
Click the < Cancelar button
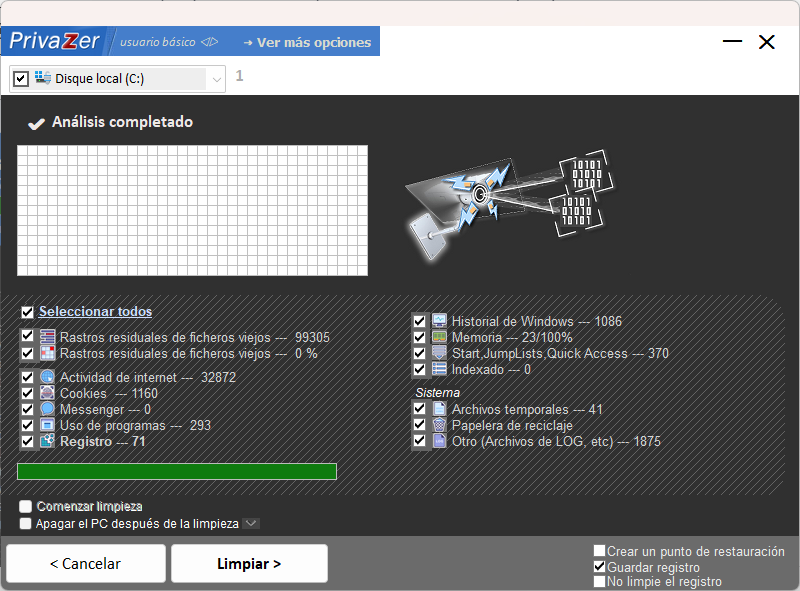pyautogui.click(x=86, y=563)
